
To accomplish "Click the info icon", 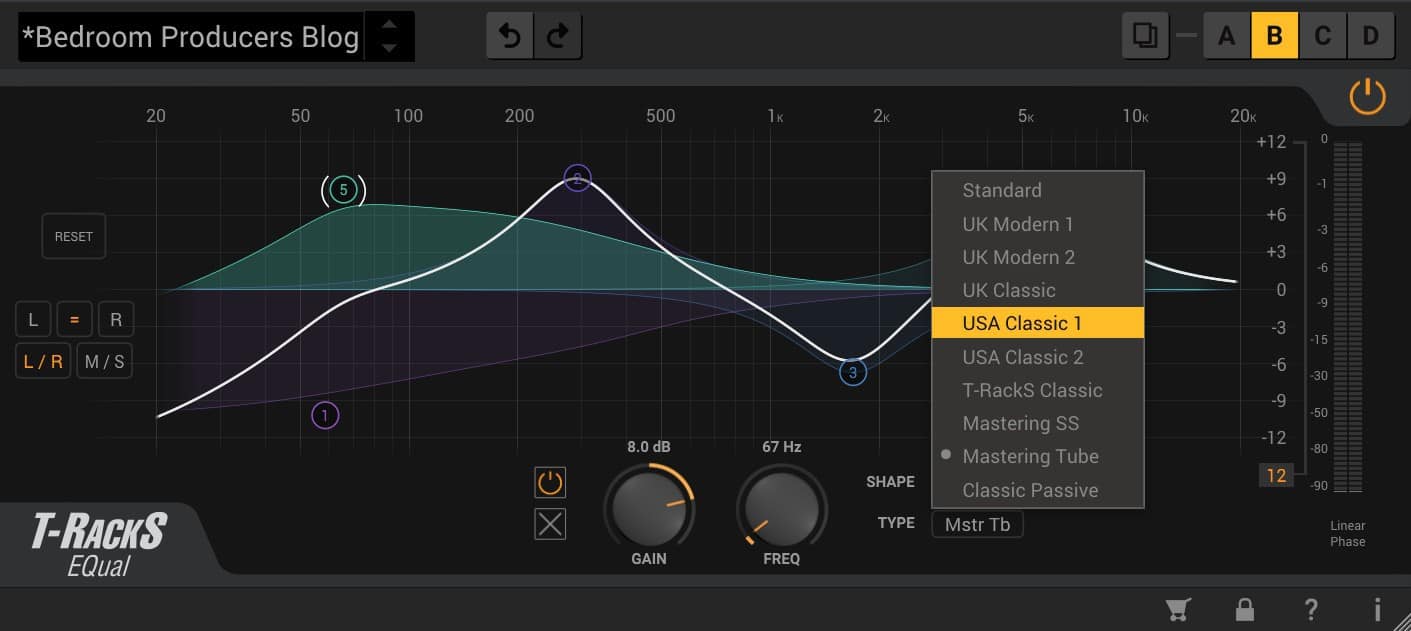I will [x=1377, y=609].
